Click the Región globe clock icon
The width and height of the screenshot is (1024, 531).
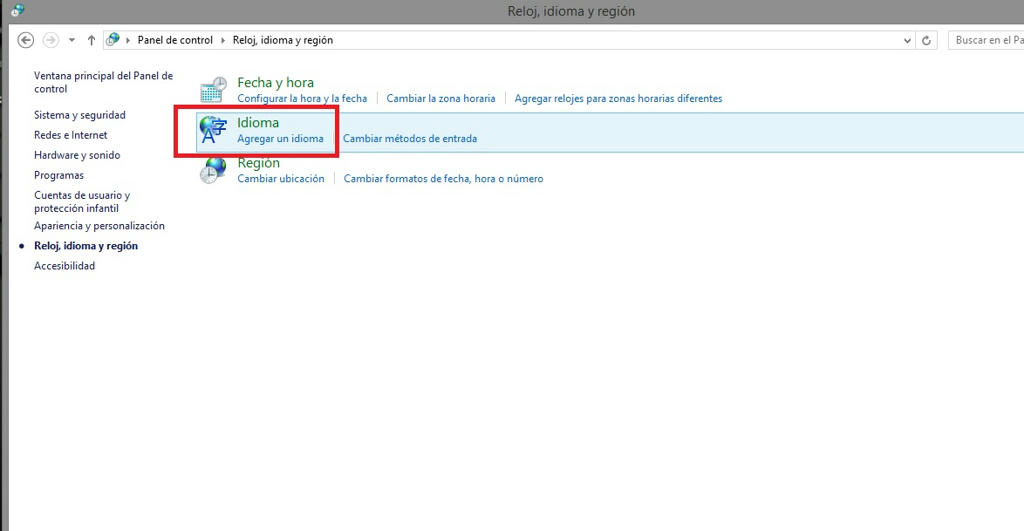(x=214, y=170)
